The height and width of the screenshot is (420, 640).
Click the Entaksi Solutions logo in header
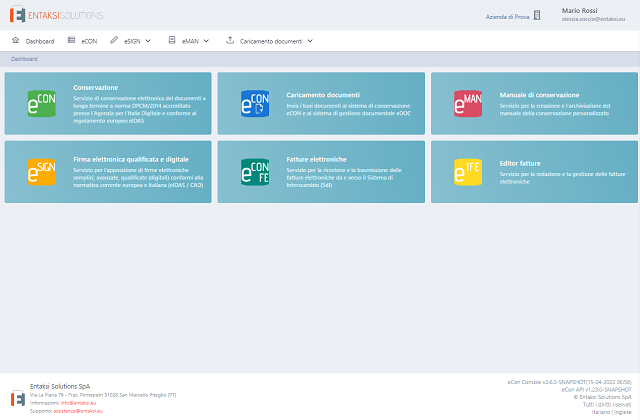pos(56,15)
